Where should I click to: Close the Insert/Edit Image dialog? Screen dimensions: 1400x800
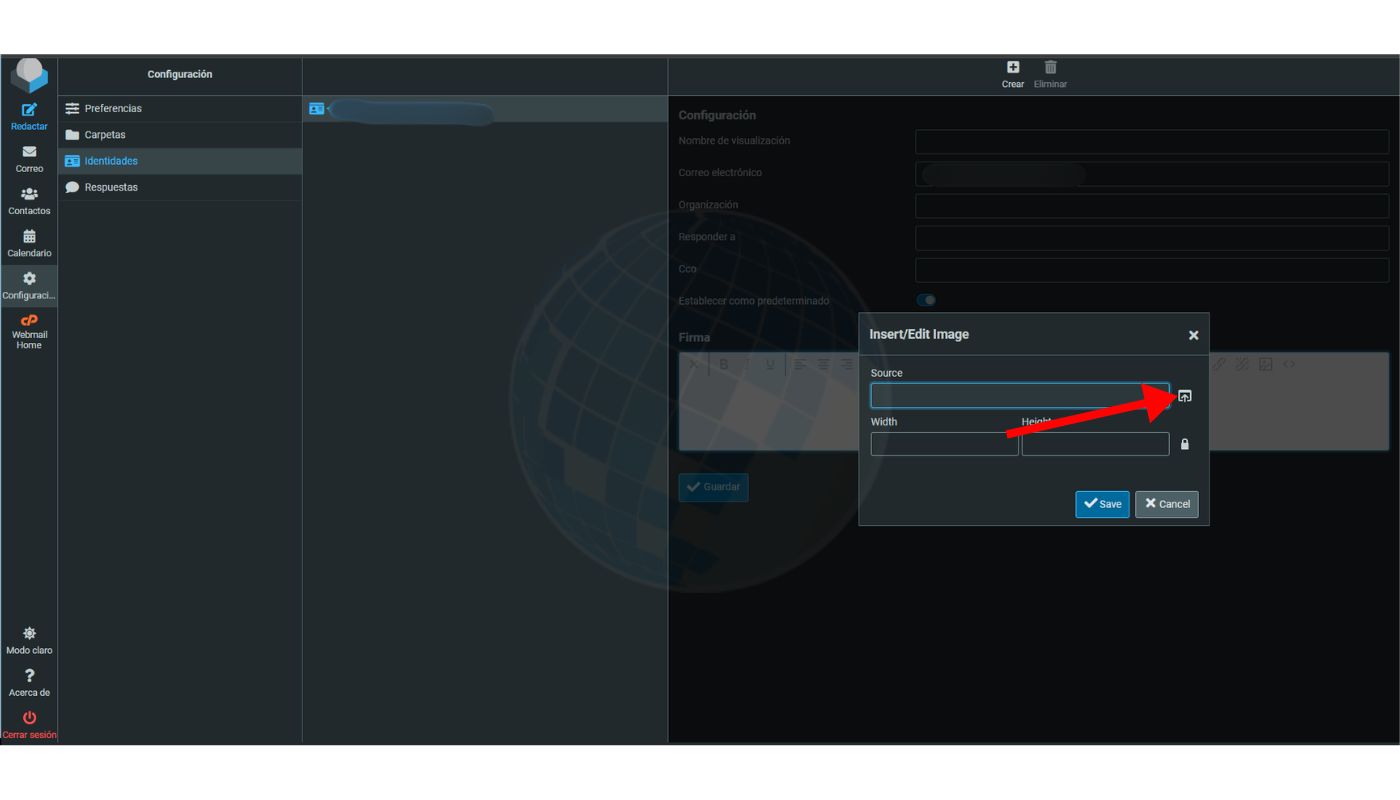pyautogui.click(x=1193, y=335)
